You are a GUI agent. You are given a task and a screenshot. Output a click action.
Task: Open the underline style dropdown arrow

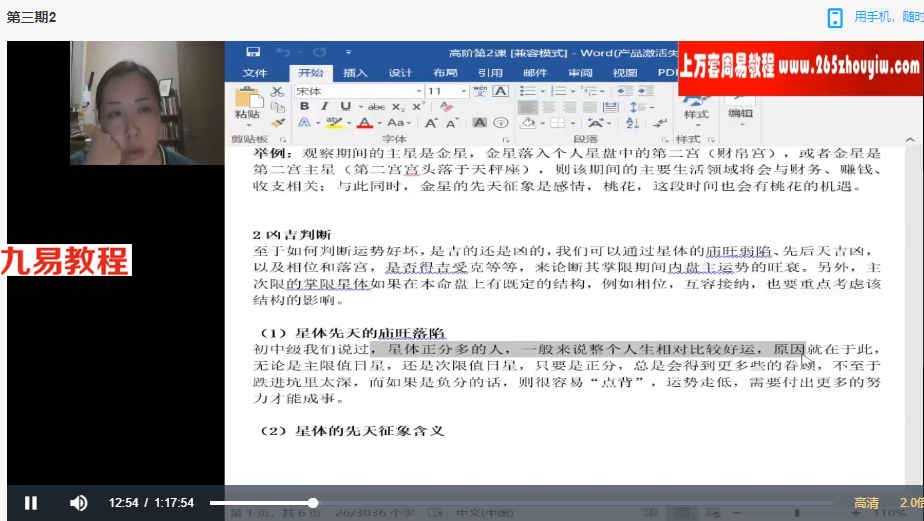[x=360, y=107]
